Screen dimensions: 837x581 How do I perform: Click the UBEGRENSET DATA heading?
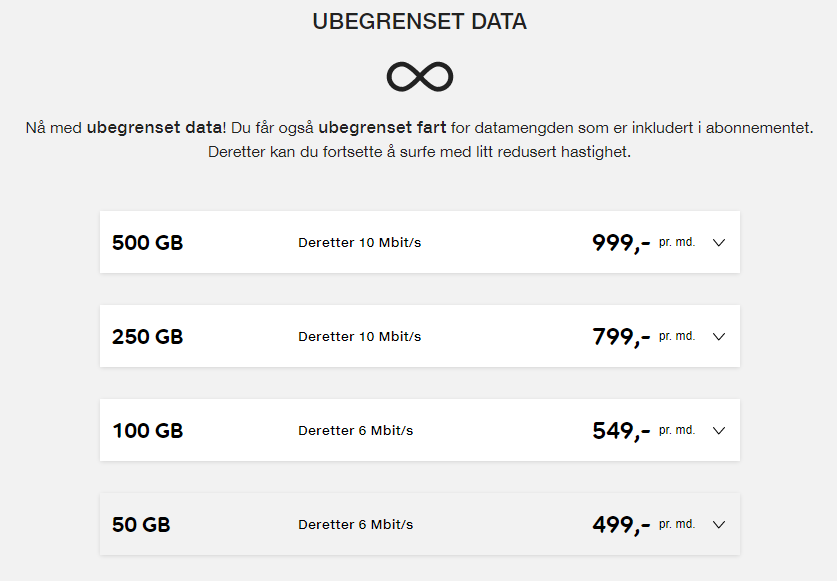420,21
